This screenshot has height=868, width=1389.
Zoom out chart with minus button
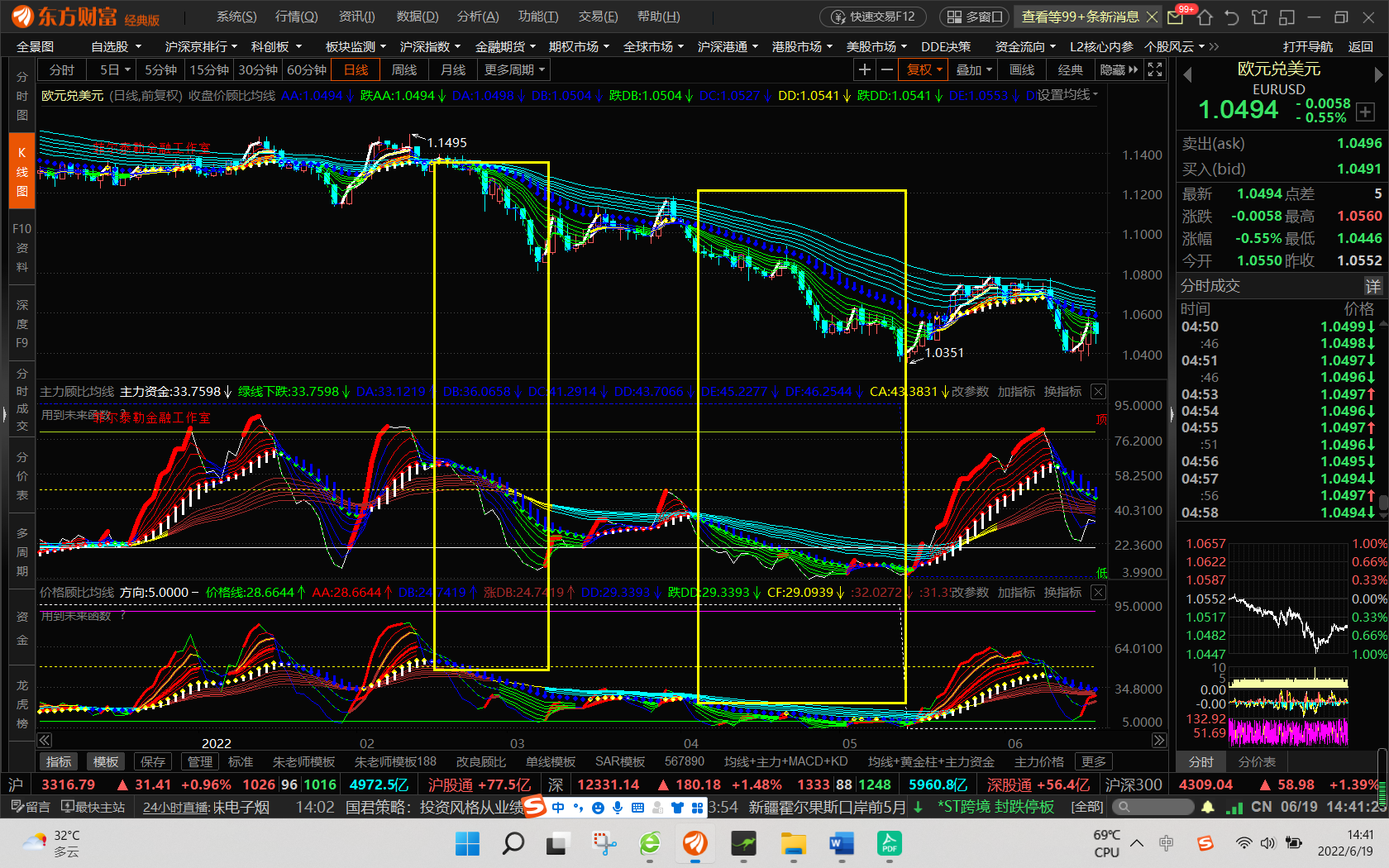[x=886, y=70]
